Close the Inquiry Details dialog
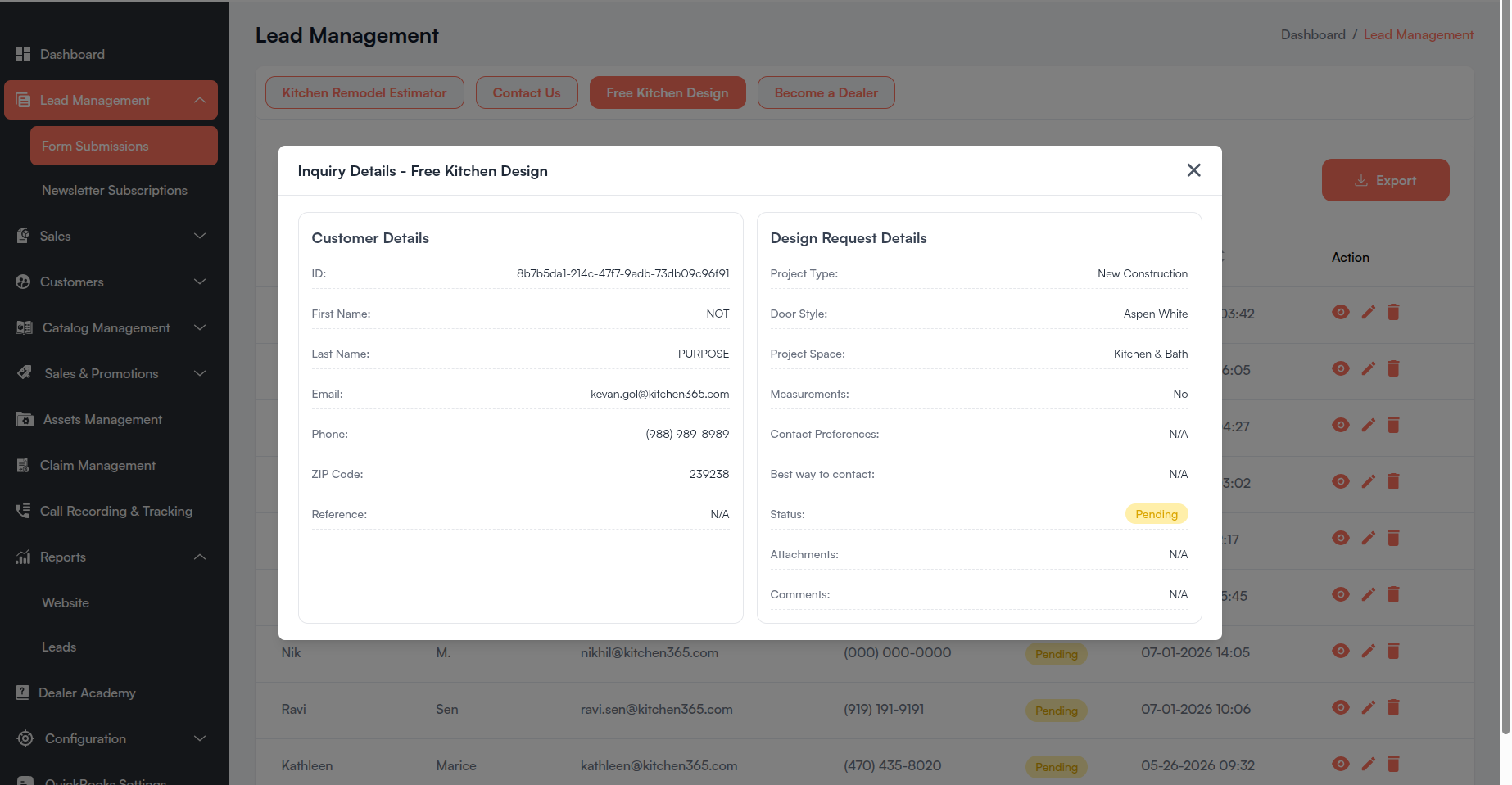Viewport: 1512px width, 785px height. [1193, 170]
